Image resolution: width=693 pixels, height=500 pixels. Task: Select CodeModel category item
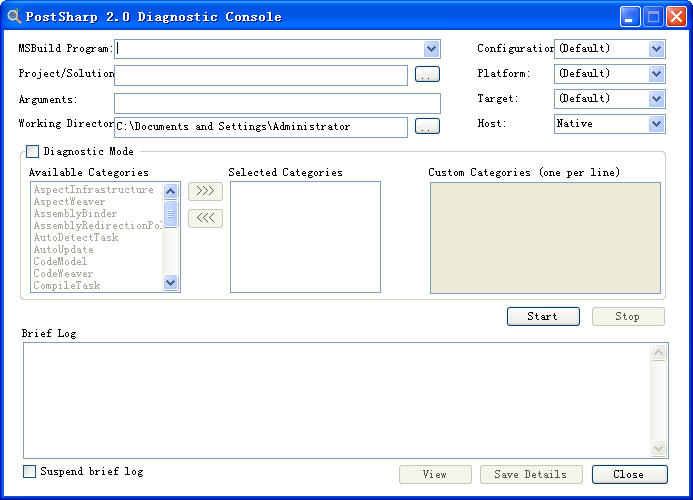click(x=60, y=262)
